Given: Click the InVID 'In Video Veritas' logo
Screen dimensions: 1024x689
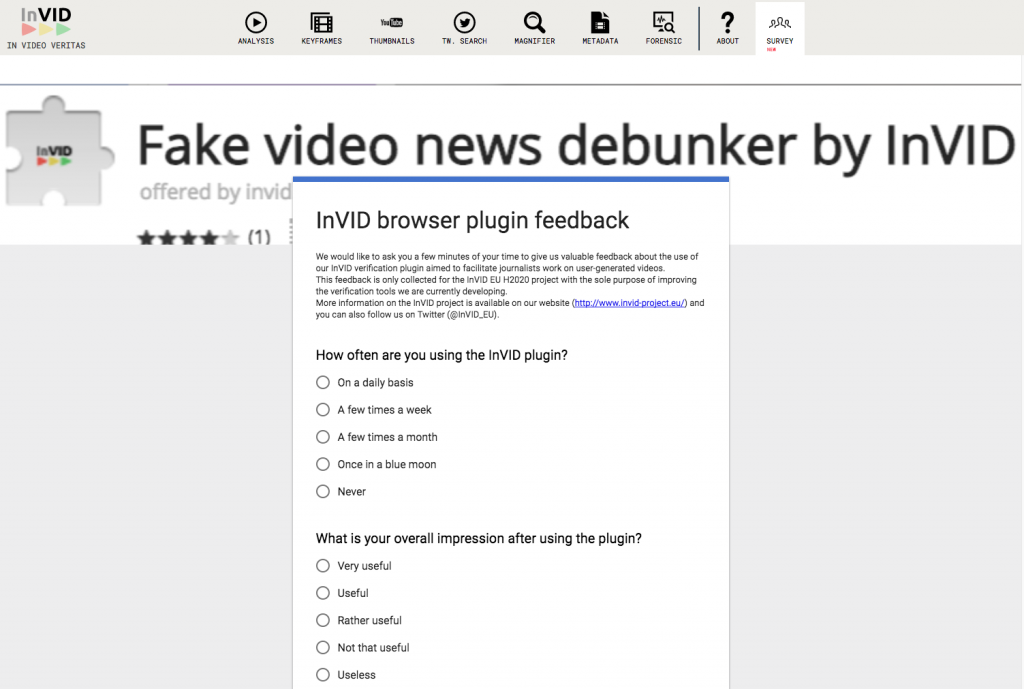Looking at the screenshot, I should [45, 27].
